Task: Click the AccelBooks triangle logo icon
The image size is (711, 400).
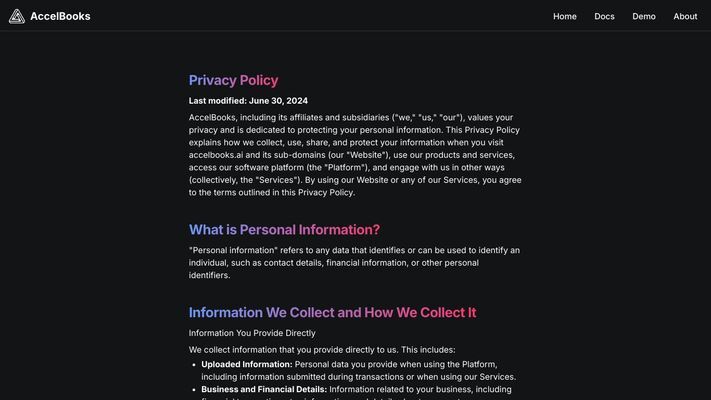Action: coord(17,16)
